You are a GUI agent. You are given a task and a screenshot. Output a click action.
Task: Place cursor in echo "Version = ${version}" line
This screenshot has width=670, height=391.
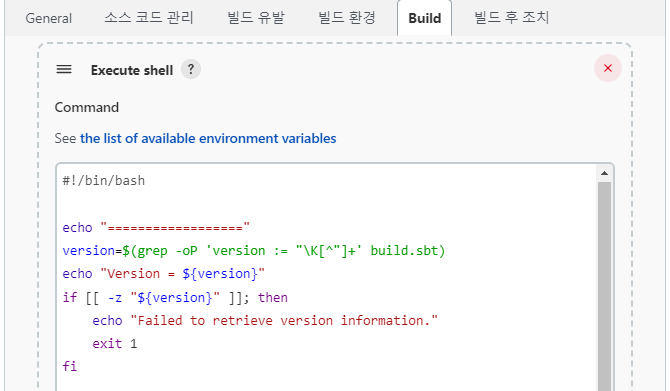[164, 274]
